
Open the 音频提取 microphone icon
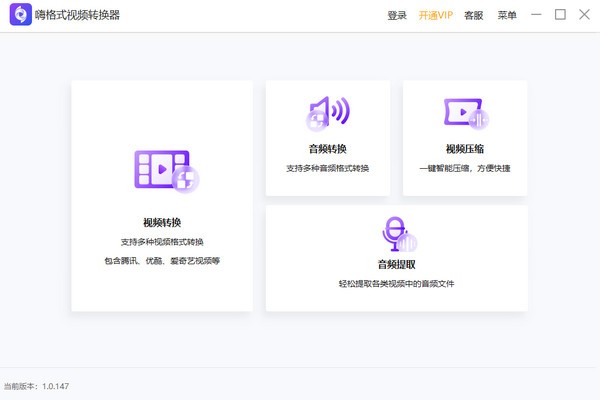397,235
